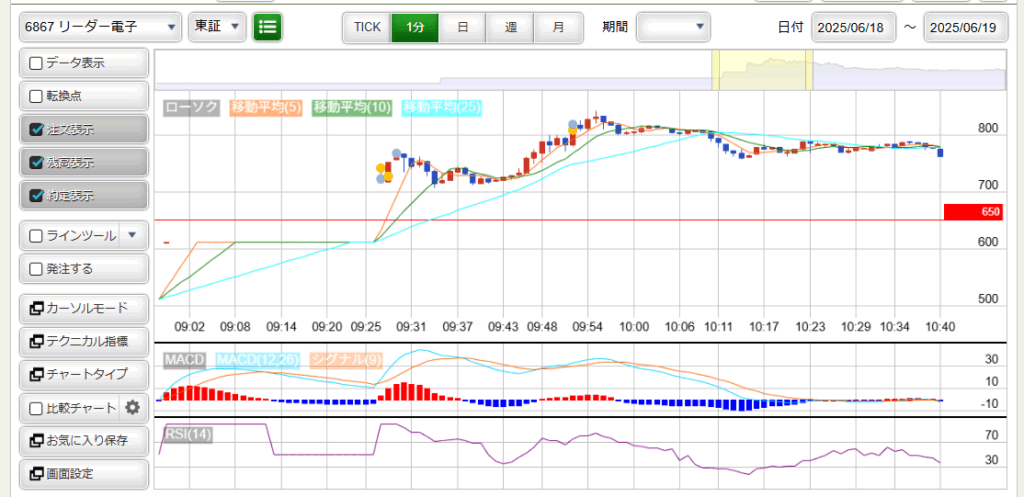Viewport: 1024px width, 497px height.
Task: Open the gear settings for 比較チャート
Action: coord(133,408)
